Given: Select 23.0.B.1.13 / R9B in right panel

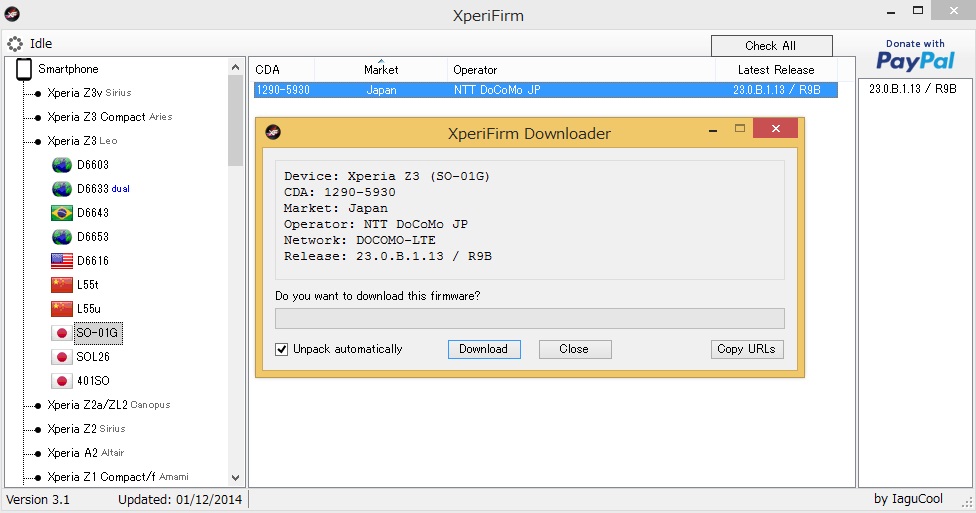Looking at the screenshot, I should [x=913, y=89].
